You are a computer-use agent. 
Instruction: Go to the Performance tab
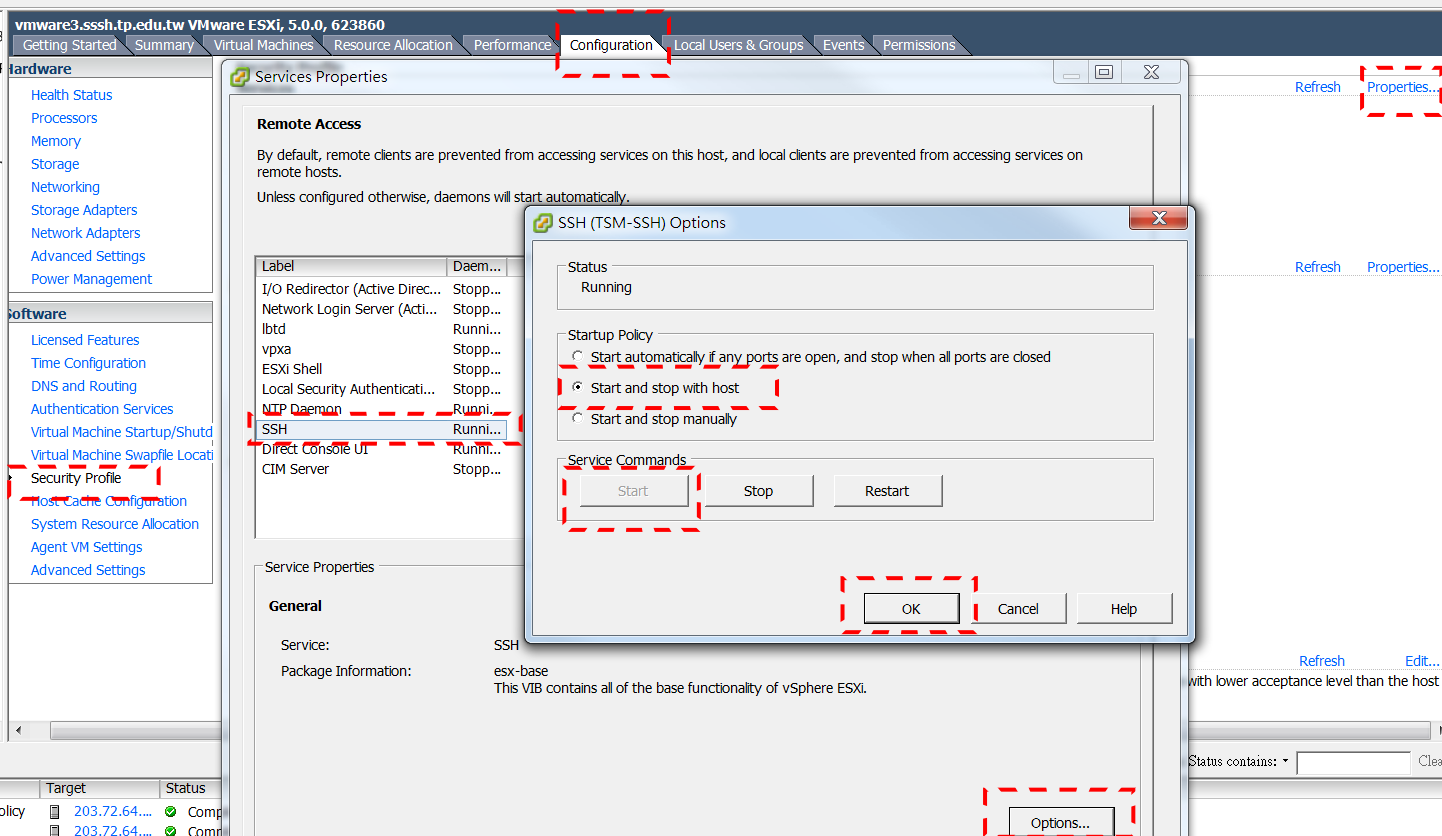[x=512, y=45]
